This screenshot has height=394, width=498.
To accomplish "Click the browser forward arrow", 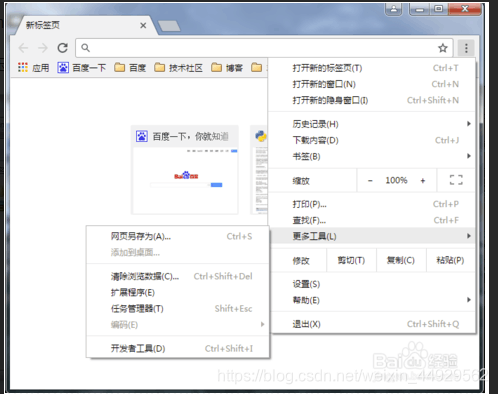I will click(x=43, y=48).
